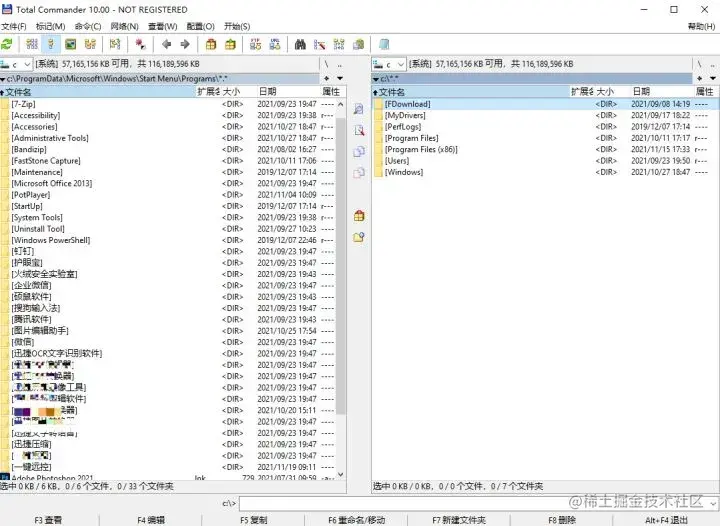720x526 pixels.
Task: Open the new URL connection icon
Action: pos(275,45)
